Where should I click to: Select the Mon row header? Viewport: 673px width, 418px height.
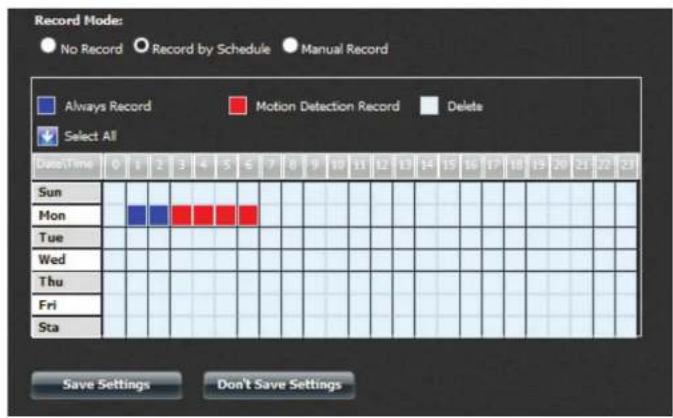(x=67, y=215)
